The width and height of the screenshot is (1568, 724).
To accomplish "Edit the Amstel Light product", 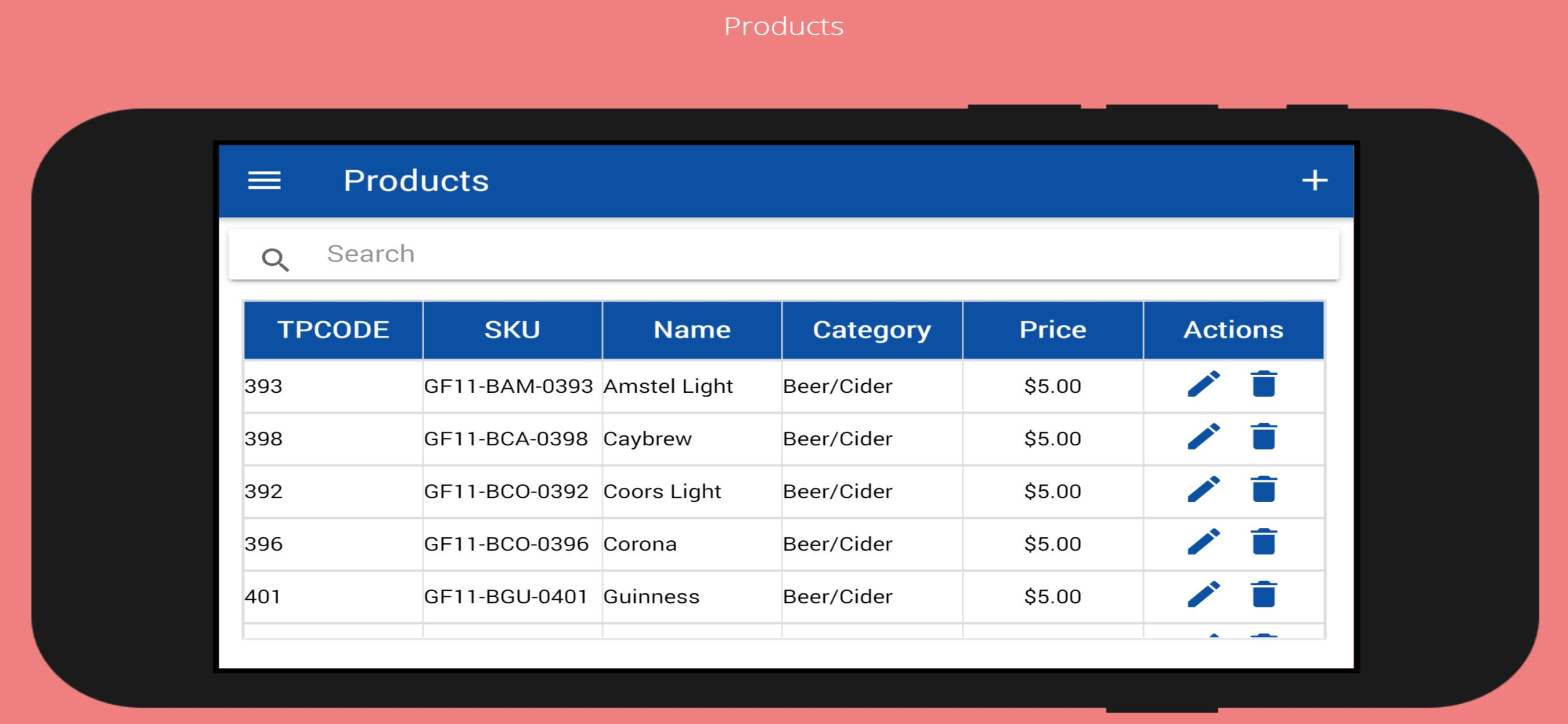I will coord(1203,385).
